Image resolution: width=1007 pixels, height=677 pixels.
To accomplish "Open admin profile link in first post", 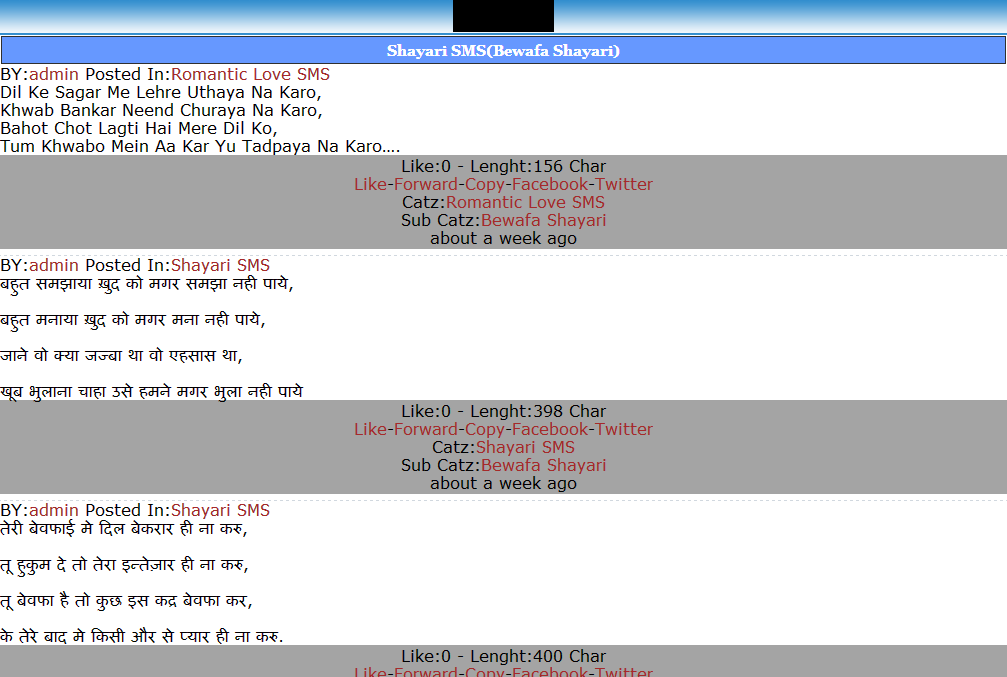I will tap(53, 74).
